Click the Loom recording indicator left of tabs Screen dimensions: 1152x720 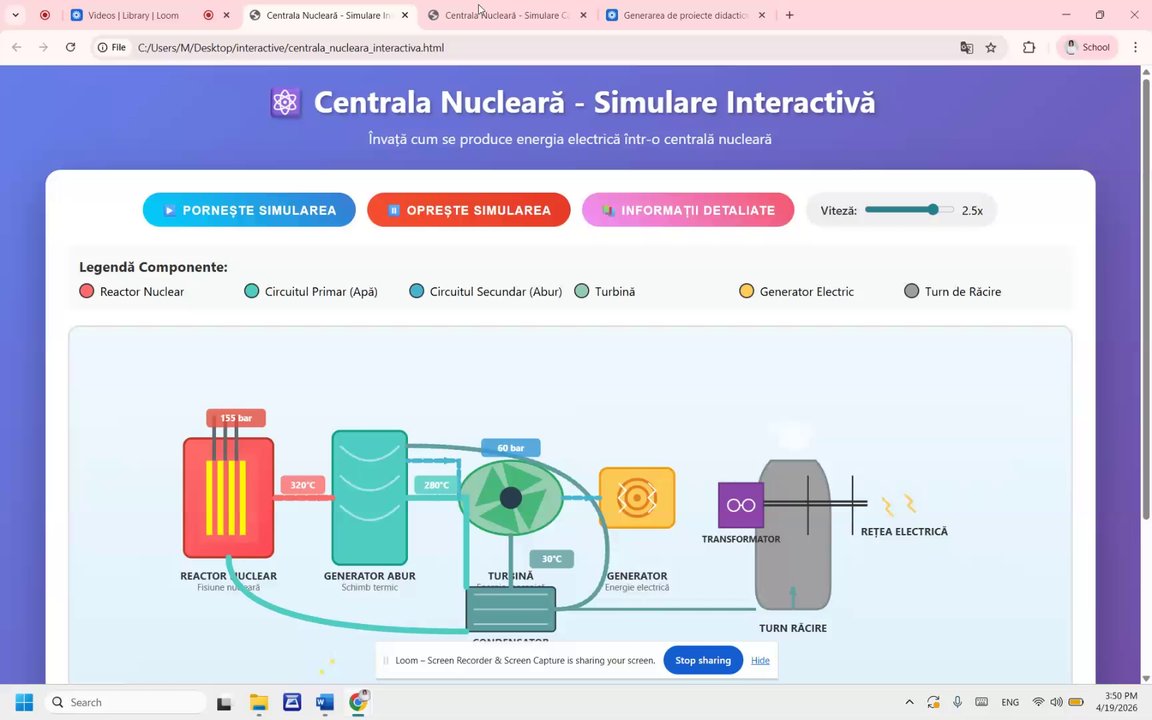click(x=45, y=15)
